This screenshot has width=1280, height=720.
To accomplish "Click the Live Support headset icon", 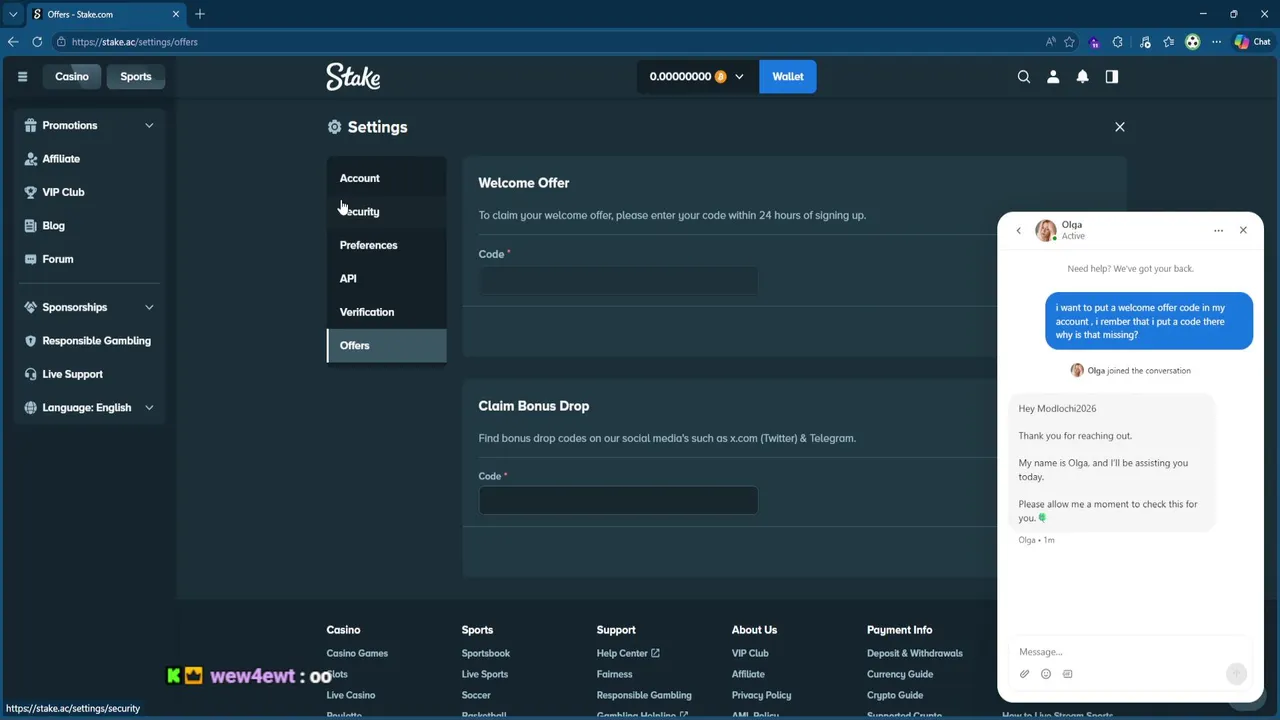I will (30, 374).
